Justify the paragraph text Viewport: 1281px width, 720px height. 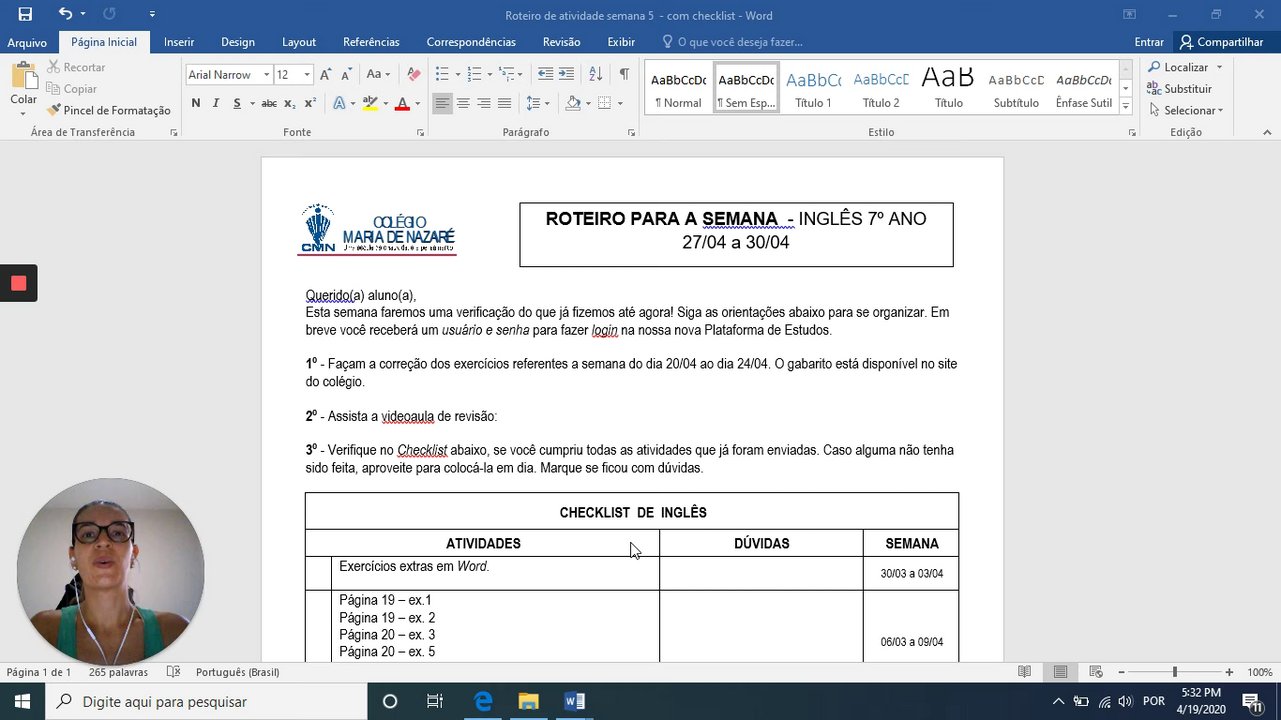pyautogui.click(x=505, y=103)
